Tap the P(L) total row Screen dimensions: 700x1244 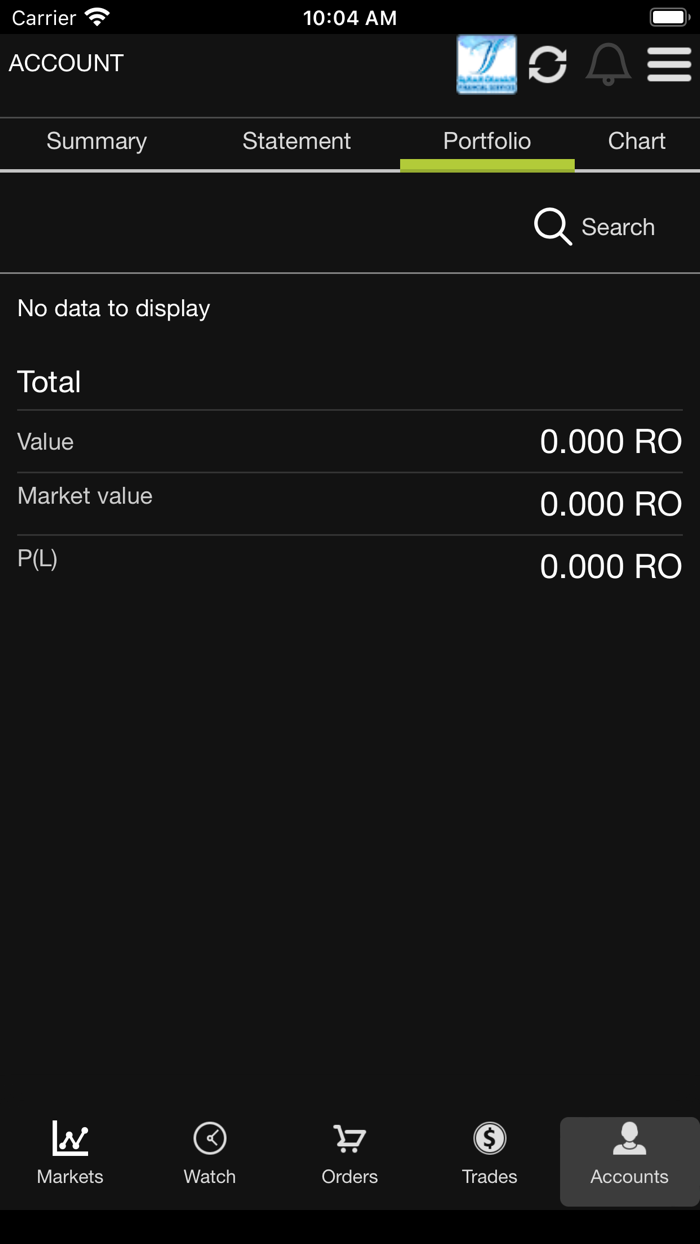[350, 565]
